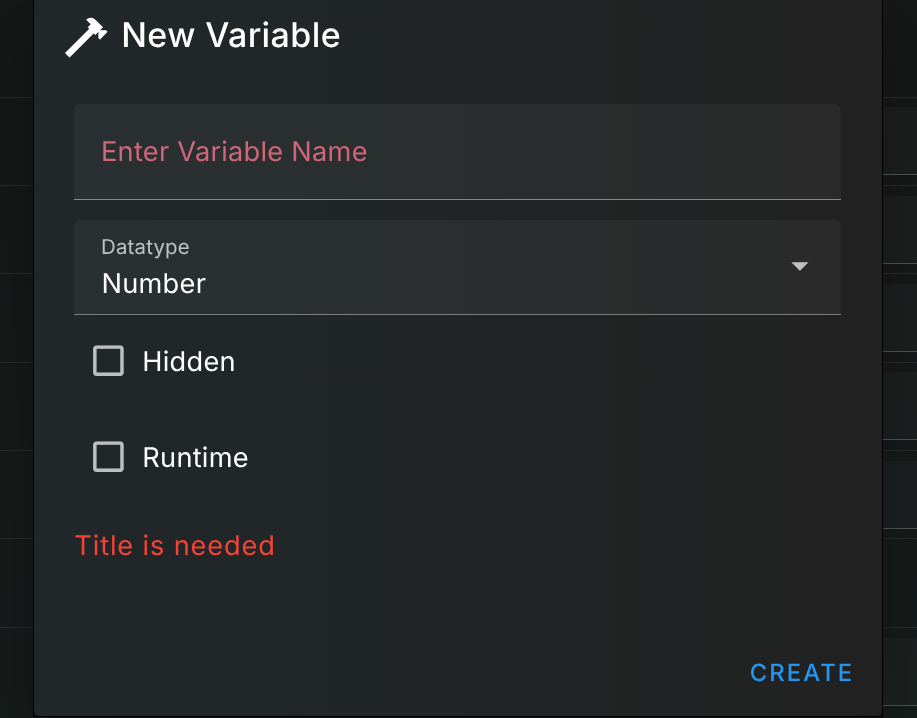Image resolution: width=917 pixels, height=718 pixels.
Task: Click the "Runtime" checkbox label
Action: 195,457
